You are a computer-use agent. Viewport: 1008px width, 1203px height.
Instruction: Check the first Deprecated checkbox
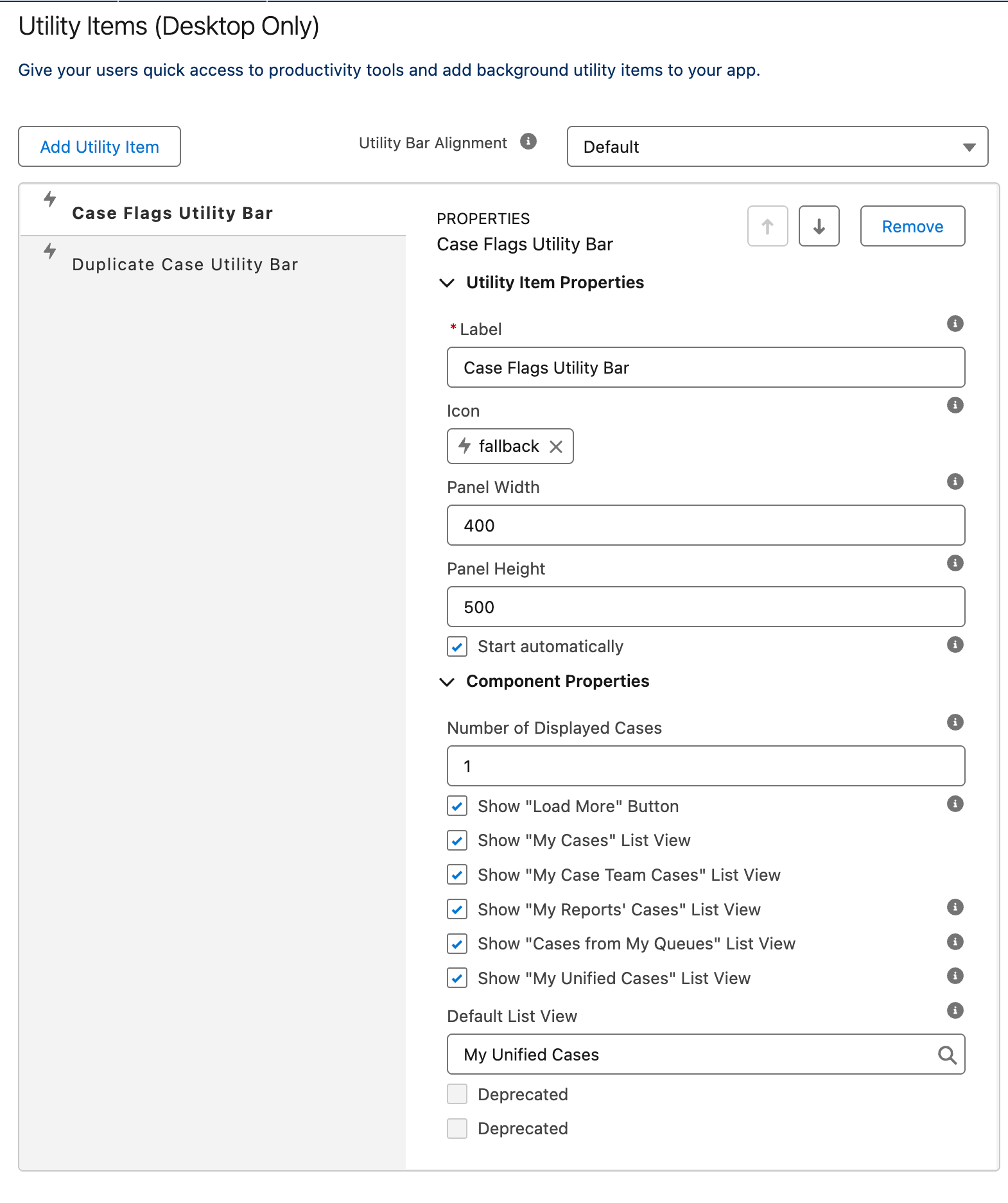457,1094
